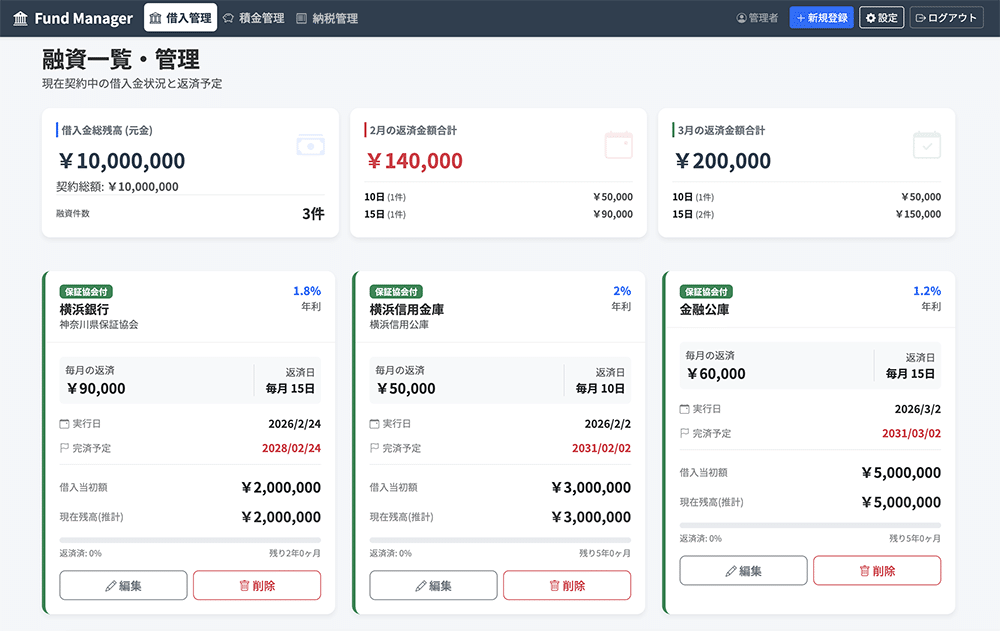
Task: Click the 完済予定 flag icon for 横浜信用金庫
Action: pos(375,448)
